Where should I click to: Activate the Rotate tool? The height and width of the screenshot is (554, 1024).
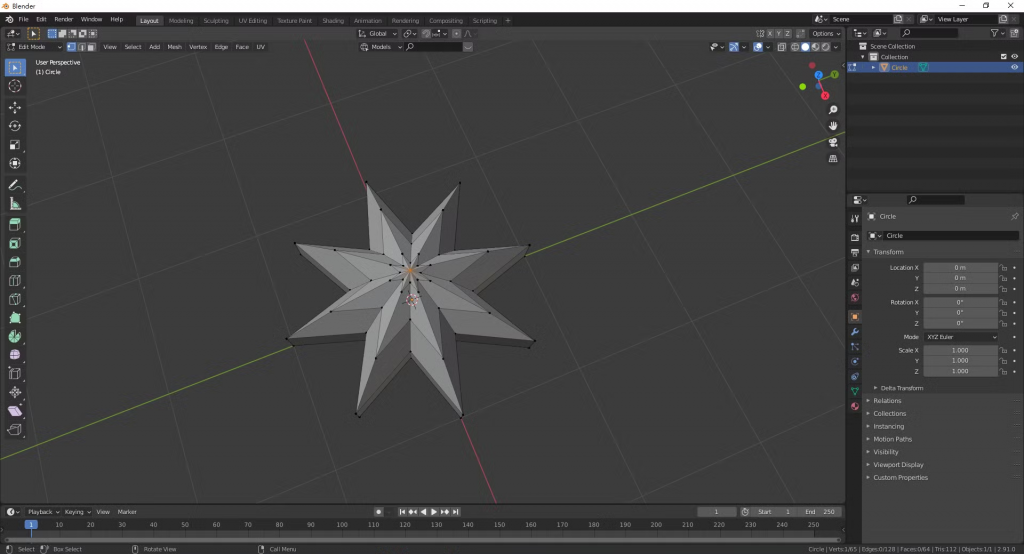(x=15, y=126)
